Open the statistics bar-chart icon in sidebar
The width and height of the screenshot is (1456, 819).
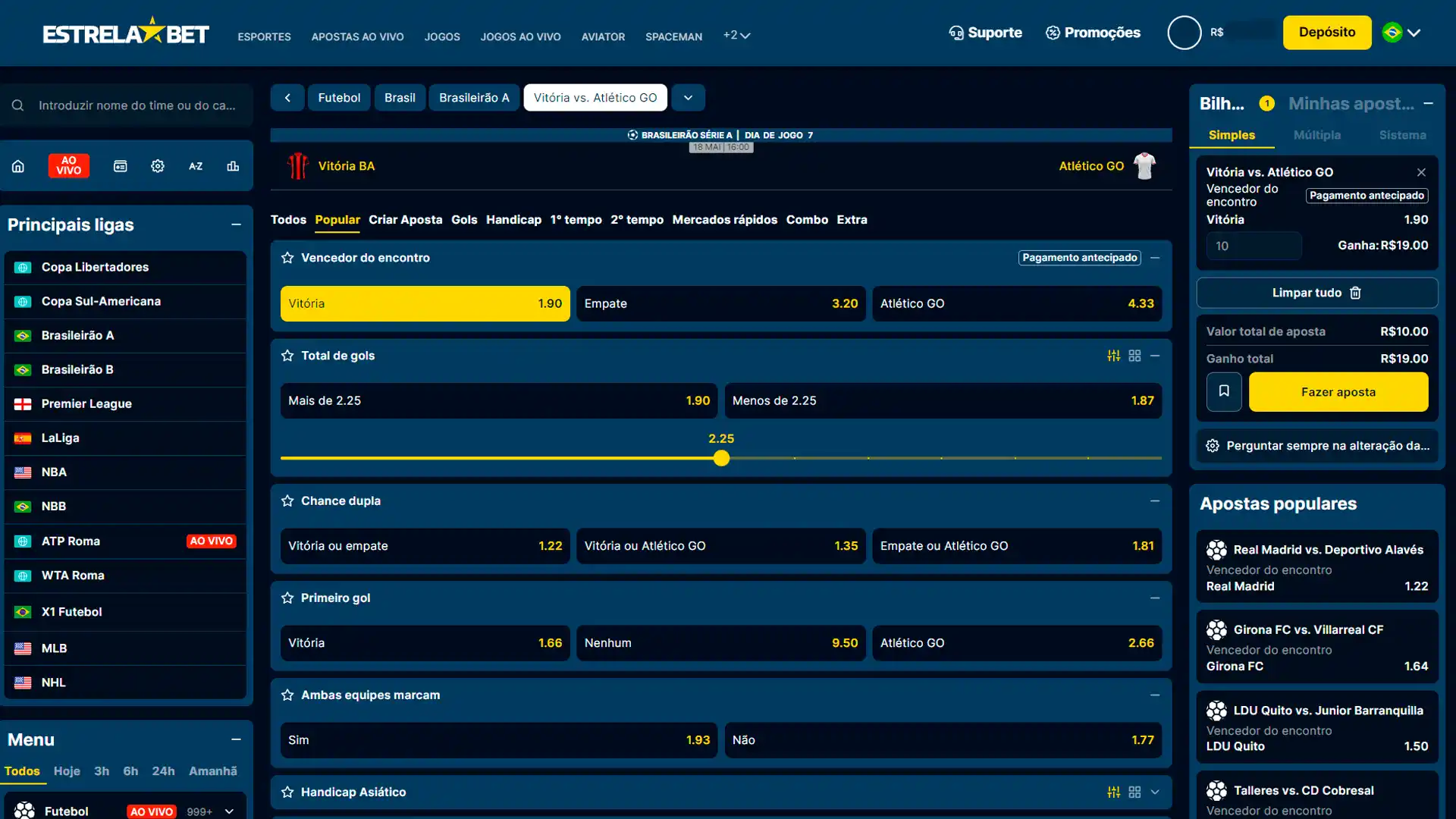coord(233,165)
